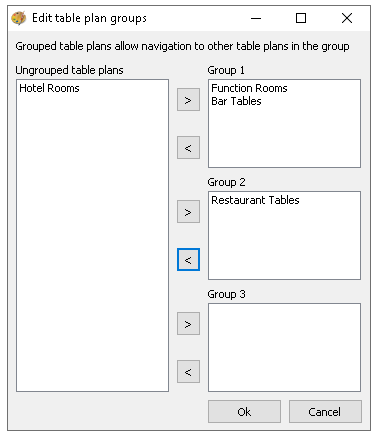Click inside the empty Group 3 list
Screen dimensions: 375x432
tap(284, 347)
